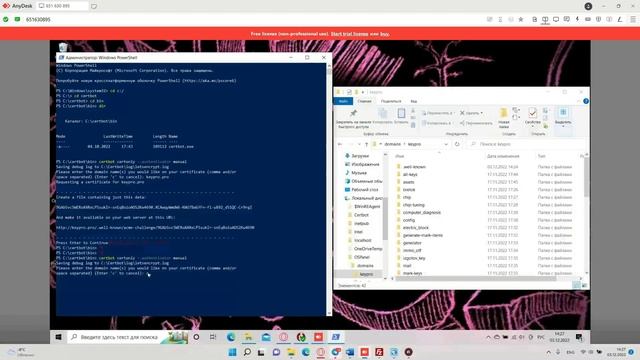The width and height of the screenshot is (640, 360).
Task: Select the domains folder in sidebar
Action: pos(362,266)
